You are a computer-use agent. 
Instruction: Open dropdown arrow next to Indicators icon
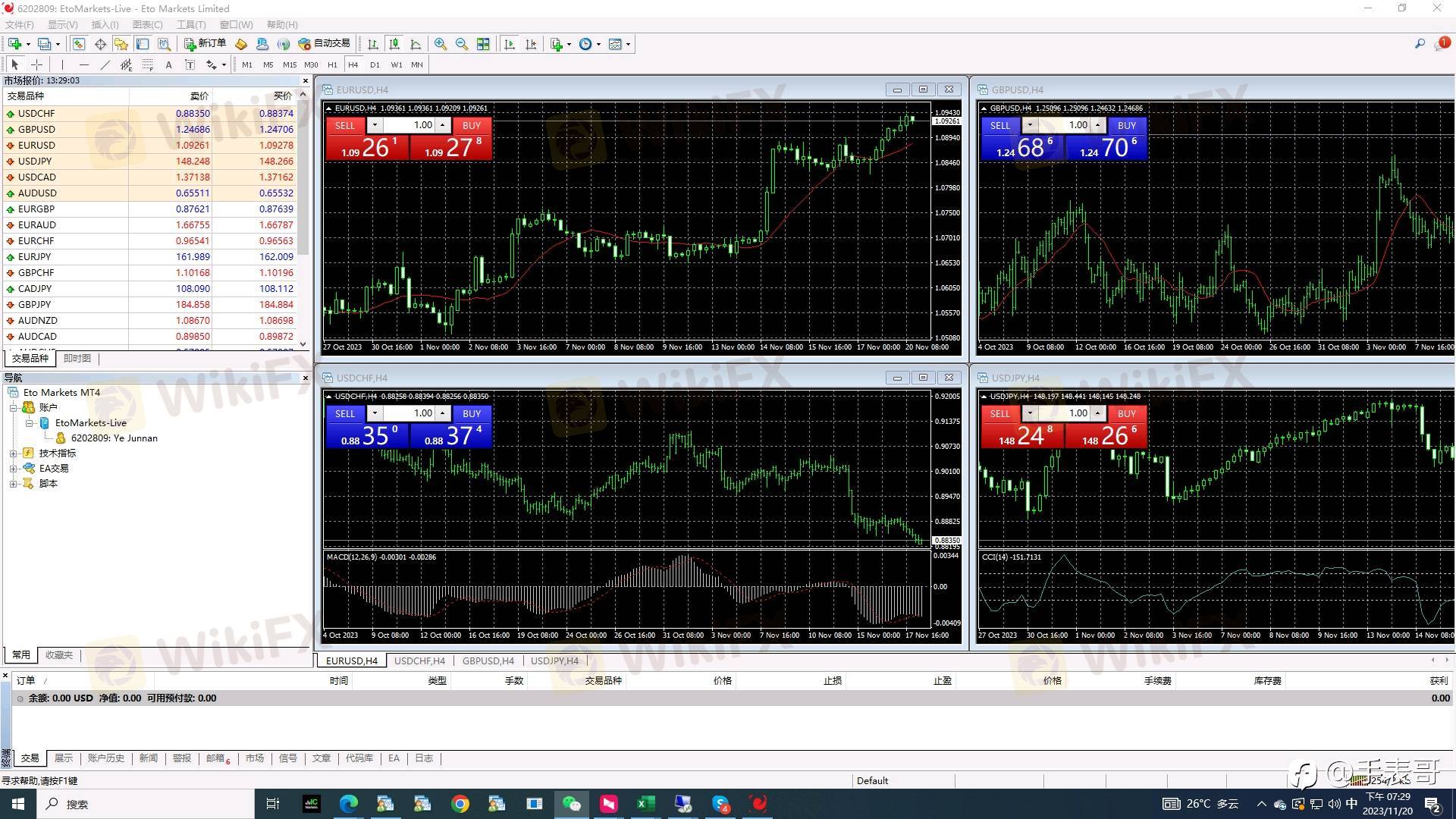569,44
